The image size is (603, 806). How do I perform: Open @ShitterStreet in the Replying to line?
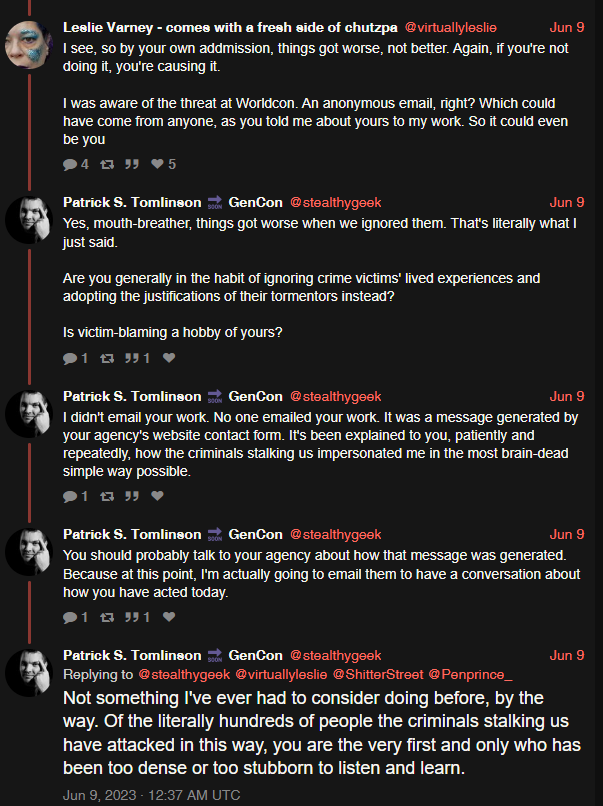[x=378, y=674]
